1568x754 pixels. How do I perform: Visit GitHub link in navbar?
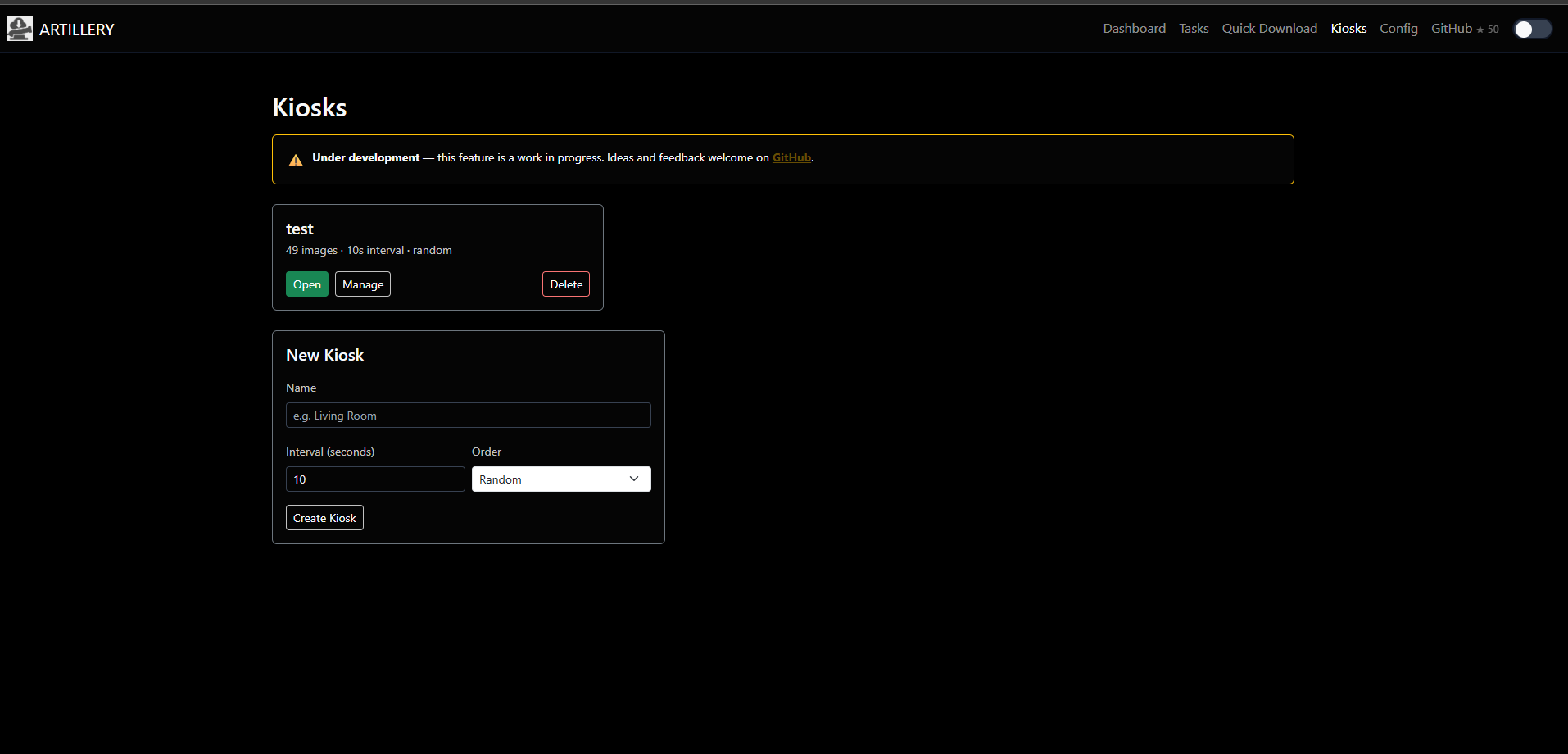coord(1465,28)
